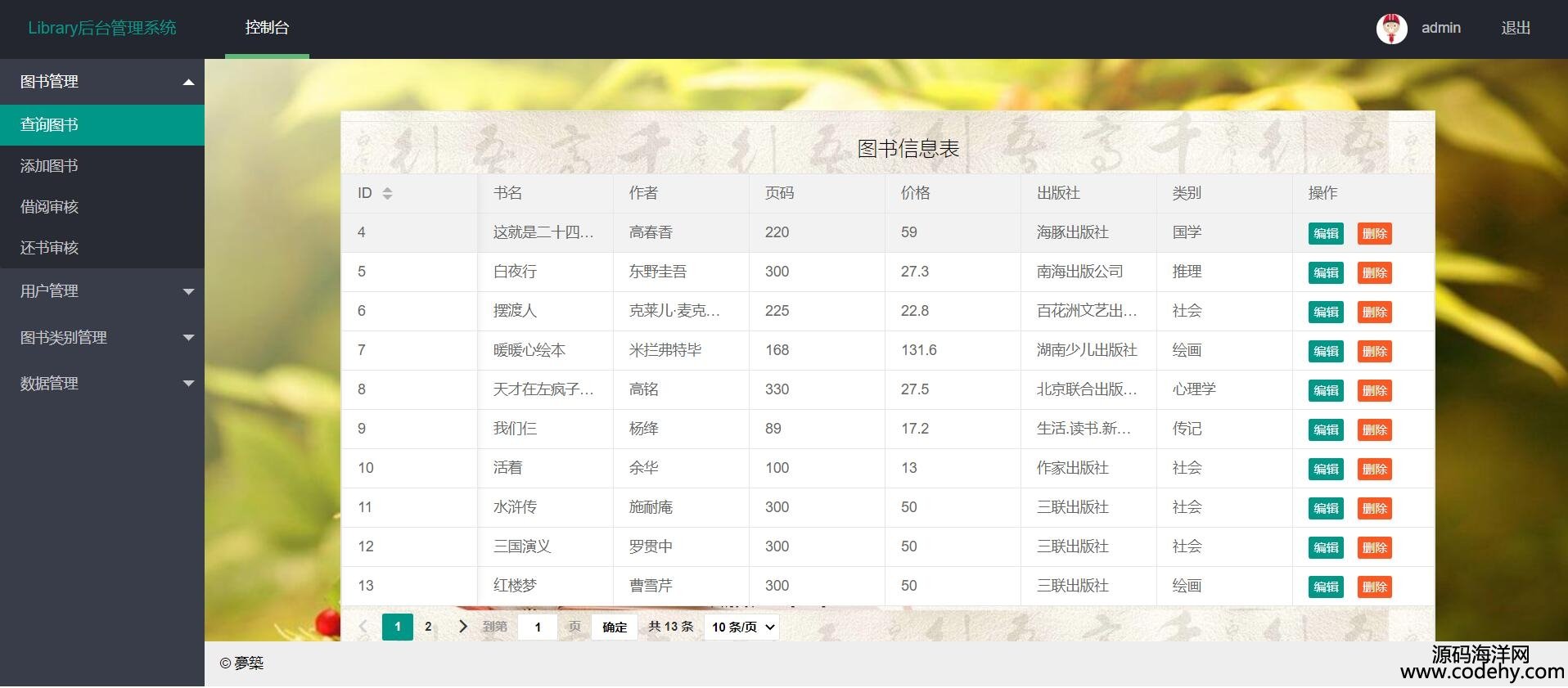
Task: Click 编辑 for book 活着
Action: coord(1326,470)
